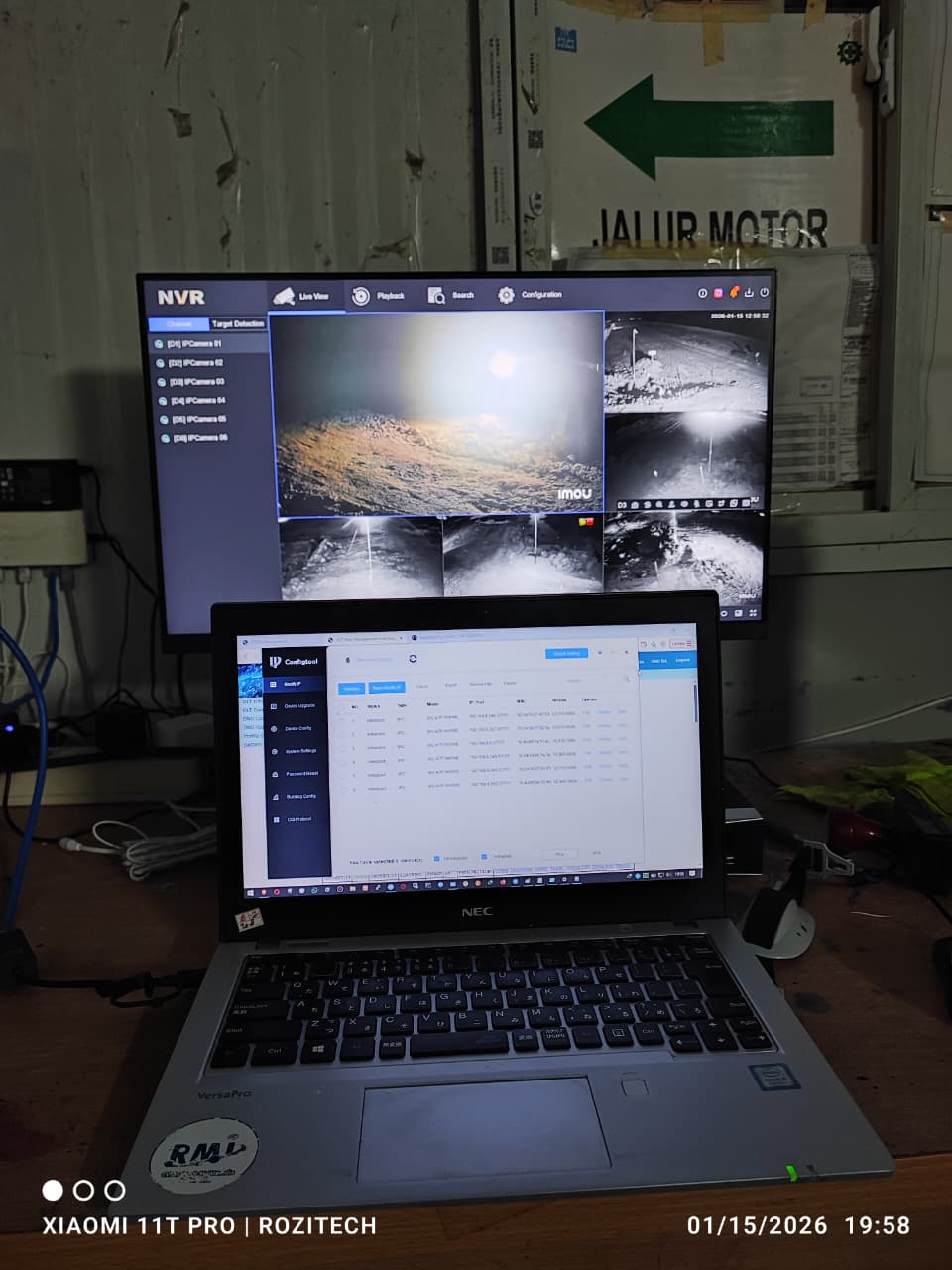Open Device Upgrade in Configtool sidebar
Viewport: 952px width, 1270px height.
(298, 706)
